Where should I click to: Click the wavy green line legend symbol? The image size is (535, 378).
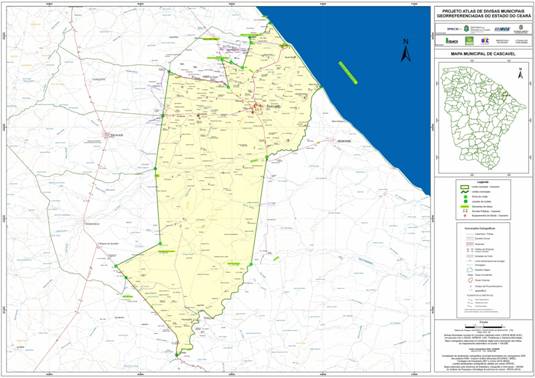coord(465,192)
